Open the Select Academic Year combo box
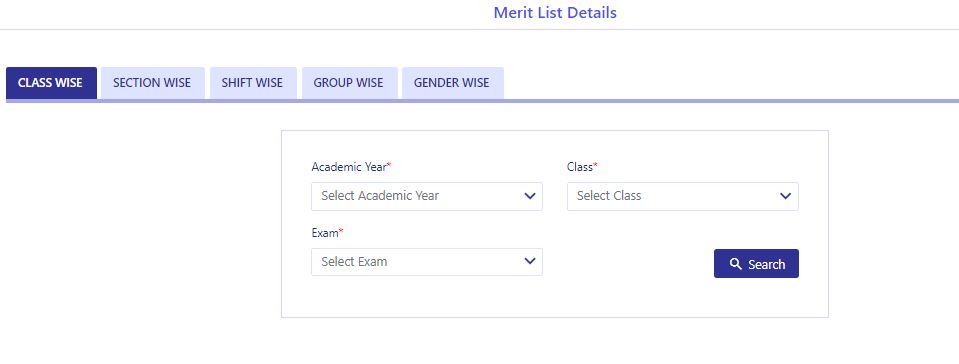This screenshot has height=364, width=959. coord(426,196)
